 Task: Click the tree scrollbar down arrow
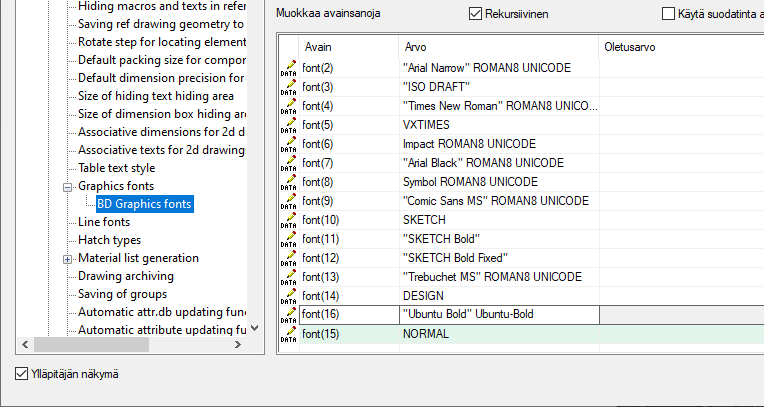[254, 328]
